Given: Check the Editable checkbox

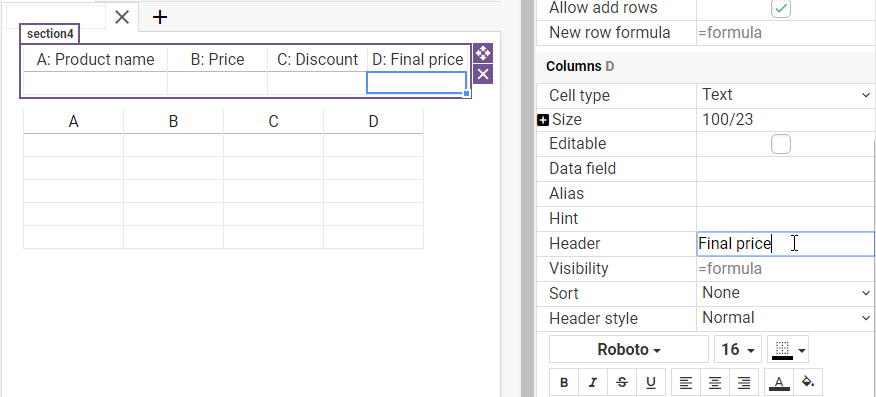Looking at the screenshot, I should click(781, 144).
